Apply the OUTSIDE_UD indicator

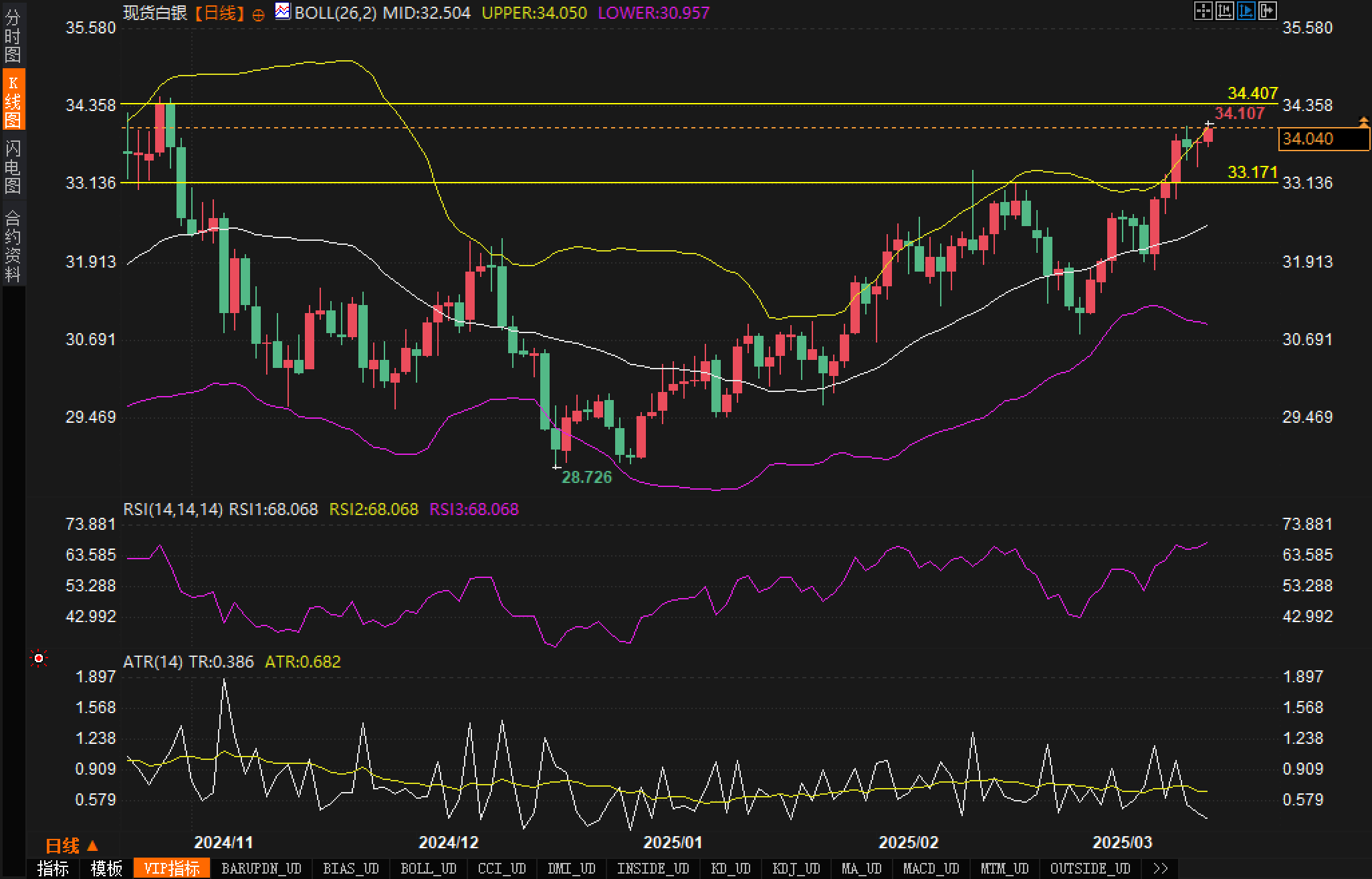click(1091, 868)
